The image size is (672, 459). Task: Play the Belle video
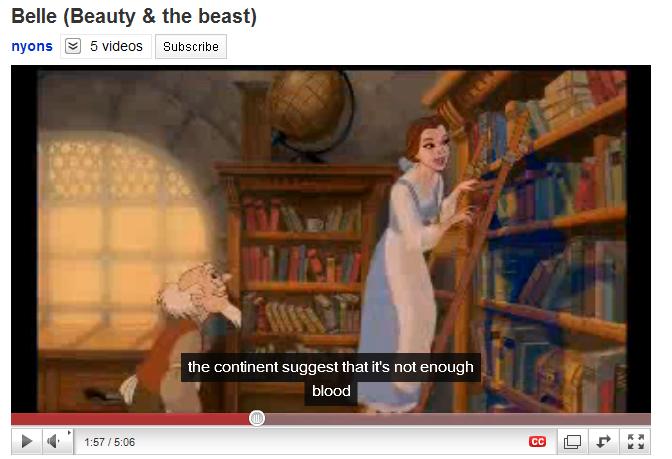click(x=27, y=441)
